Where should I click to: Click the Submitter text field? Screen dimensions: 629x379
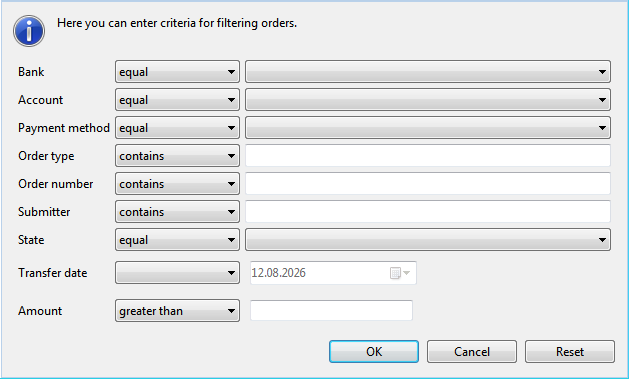click(428, 212)
